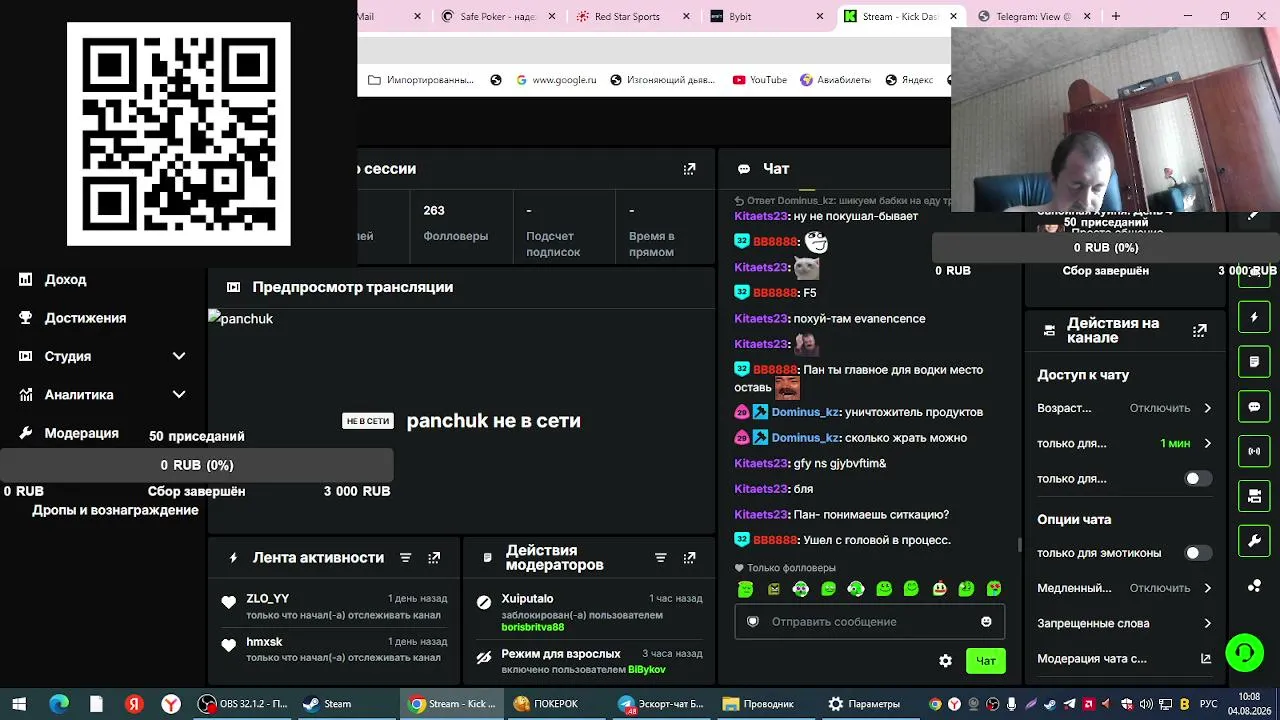Switch to the Bybit browser tab
The width and height of the screenshot is (1280, 720).
[x=766, y=16]
